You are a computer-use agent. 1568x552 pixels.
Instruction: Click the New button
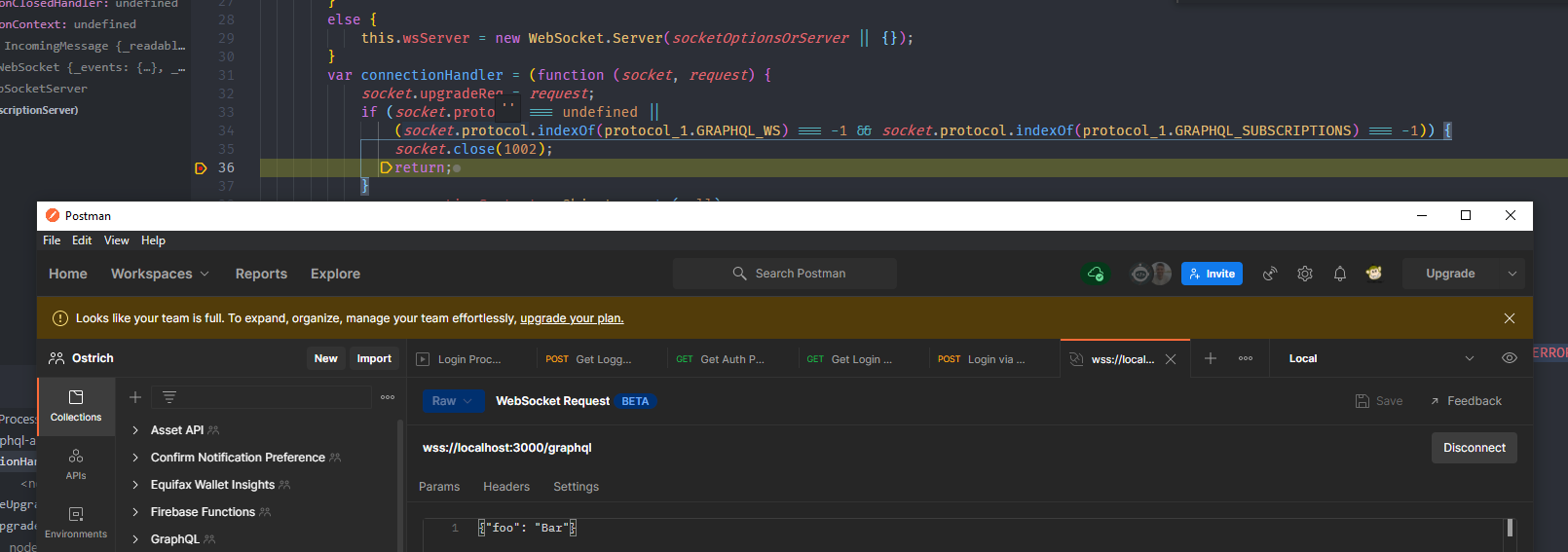click(x=325, y=358)
